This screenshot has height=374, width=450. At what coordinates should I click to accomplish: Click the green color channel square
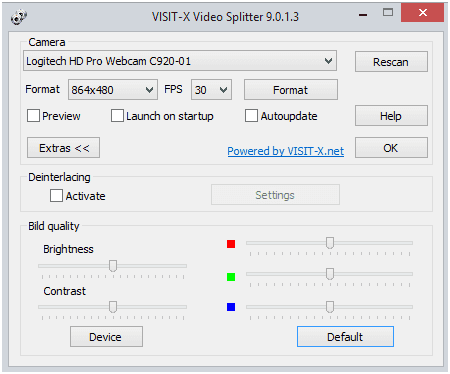[x=231, y=277]
